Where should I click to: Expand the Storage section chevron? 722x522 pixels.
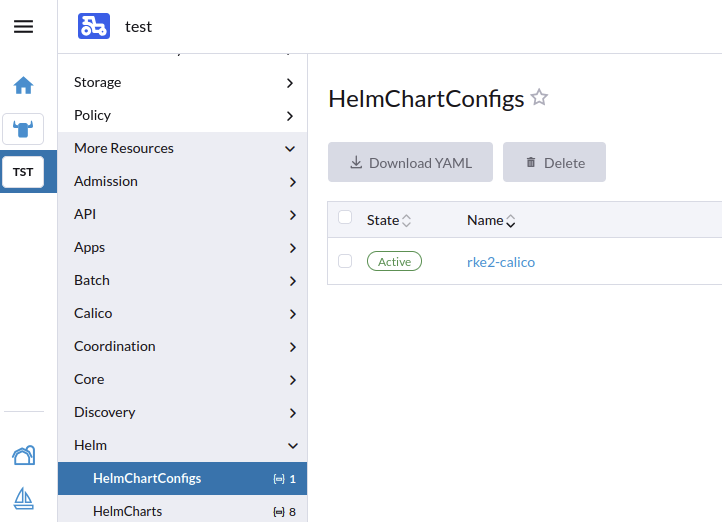pos(290,83)
